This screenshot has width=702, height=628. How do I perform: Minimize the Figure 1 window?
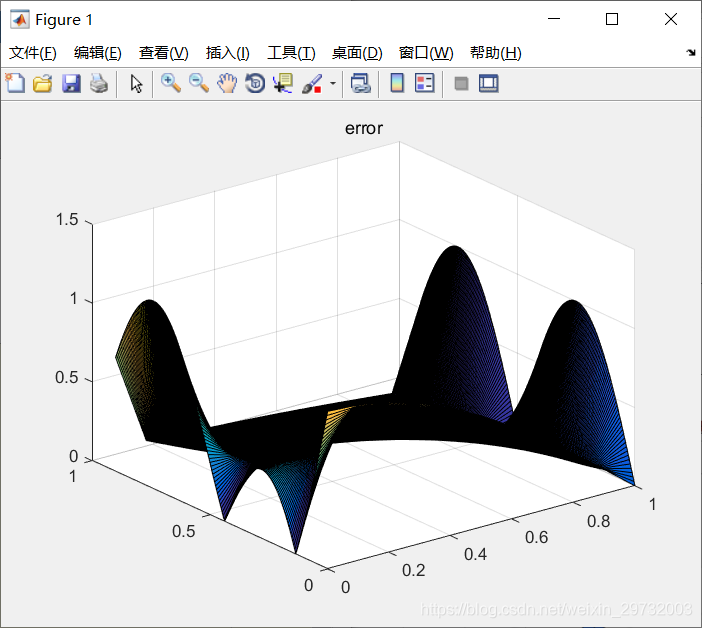click(x=554, y=19)
